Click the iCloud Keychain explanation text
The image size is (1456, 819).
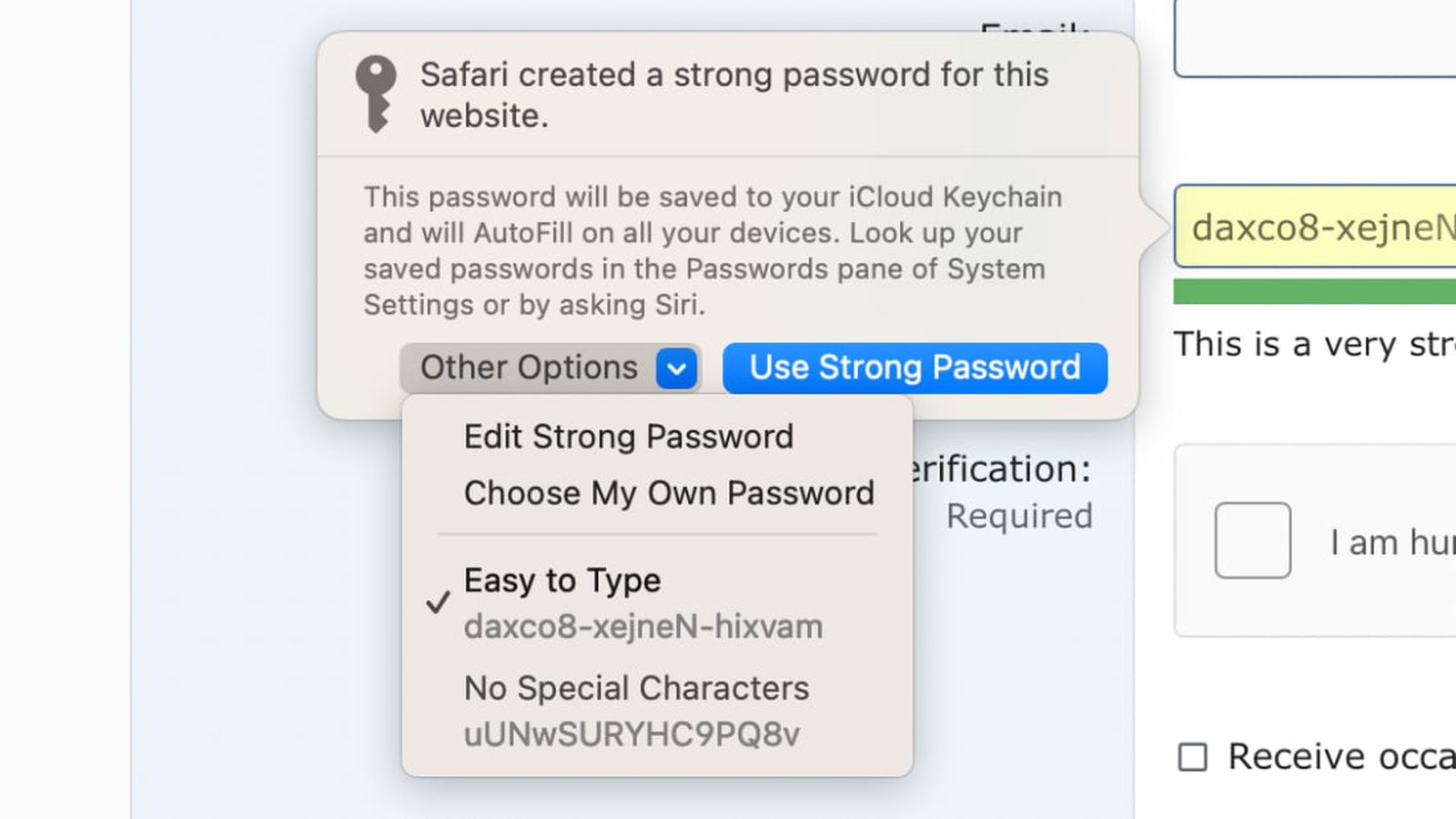(712, 250)
